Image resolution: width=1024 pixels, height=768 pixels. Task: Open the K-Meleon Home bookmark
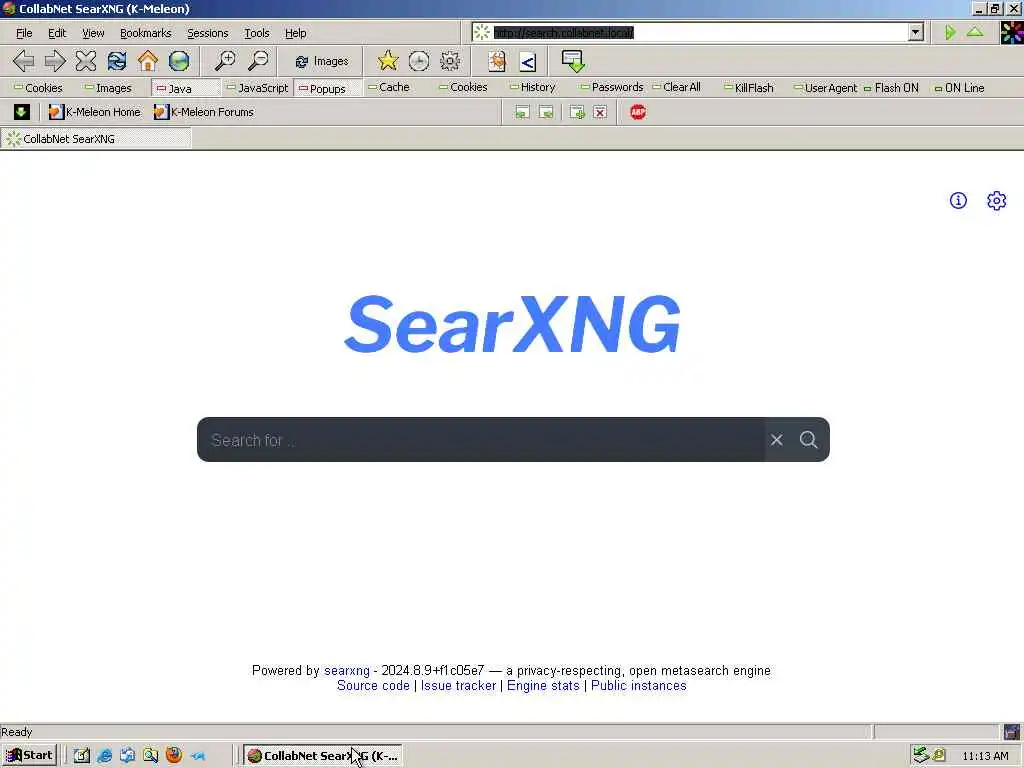click(95, 112)
